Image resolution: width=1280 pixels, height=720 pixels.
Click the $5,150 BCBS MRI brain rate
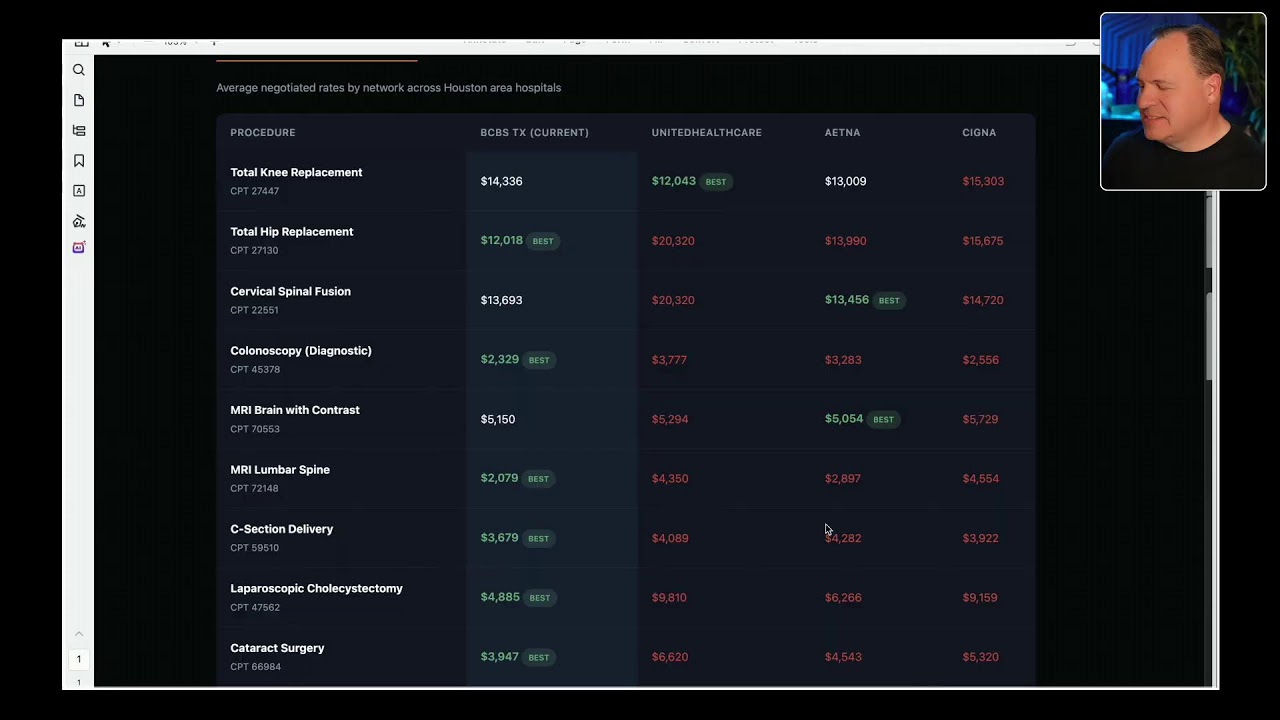pos(498,419)
